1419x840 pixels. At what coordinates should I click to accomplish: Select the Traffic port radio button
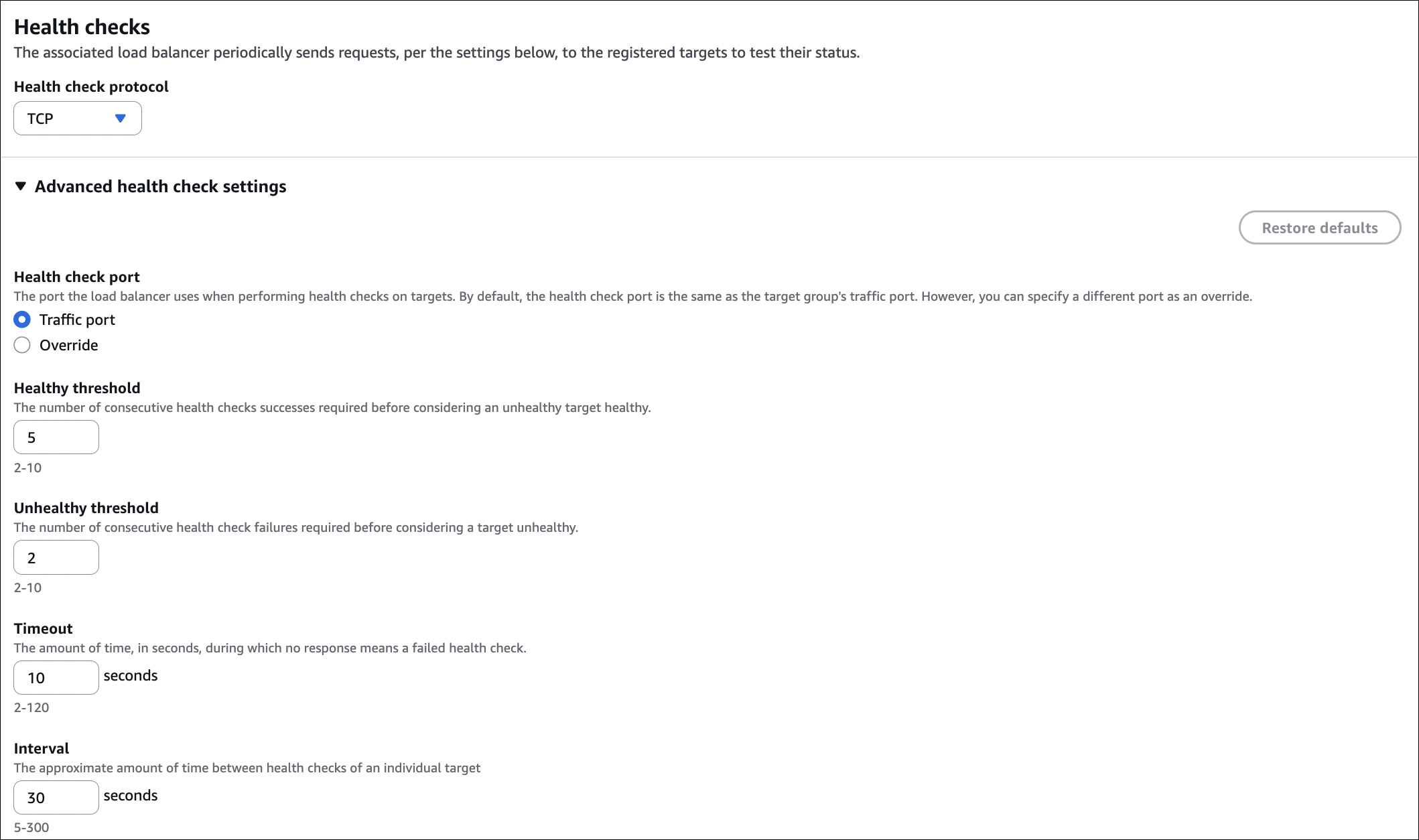[x=22, y=320]
